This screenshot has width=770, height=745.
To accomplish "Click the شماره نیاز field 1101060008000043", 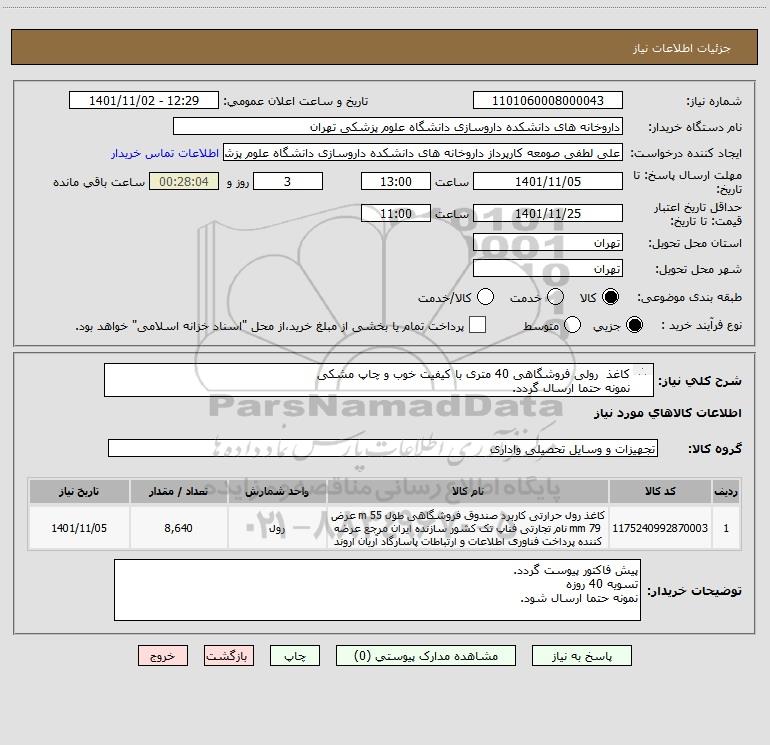I will pos(548,101).
